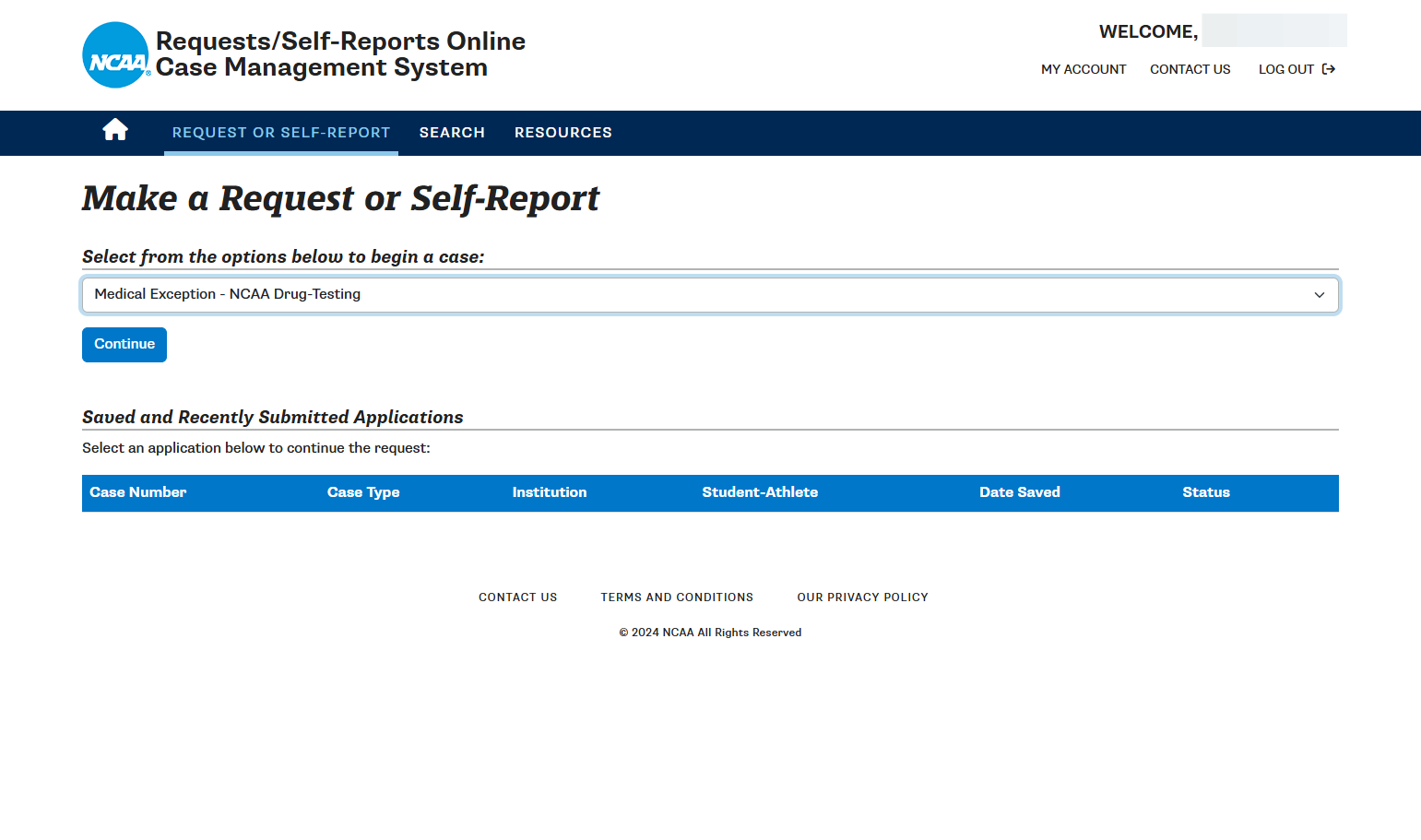This screenshot has width=1421, height=840.
Task: Click the redacted user name after Welcome
Action: pos(1274,30)
